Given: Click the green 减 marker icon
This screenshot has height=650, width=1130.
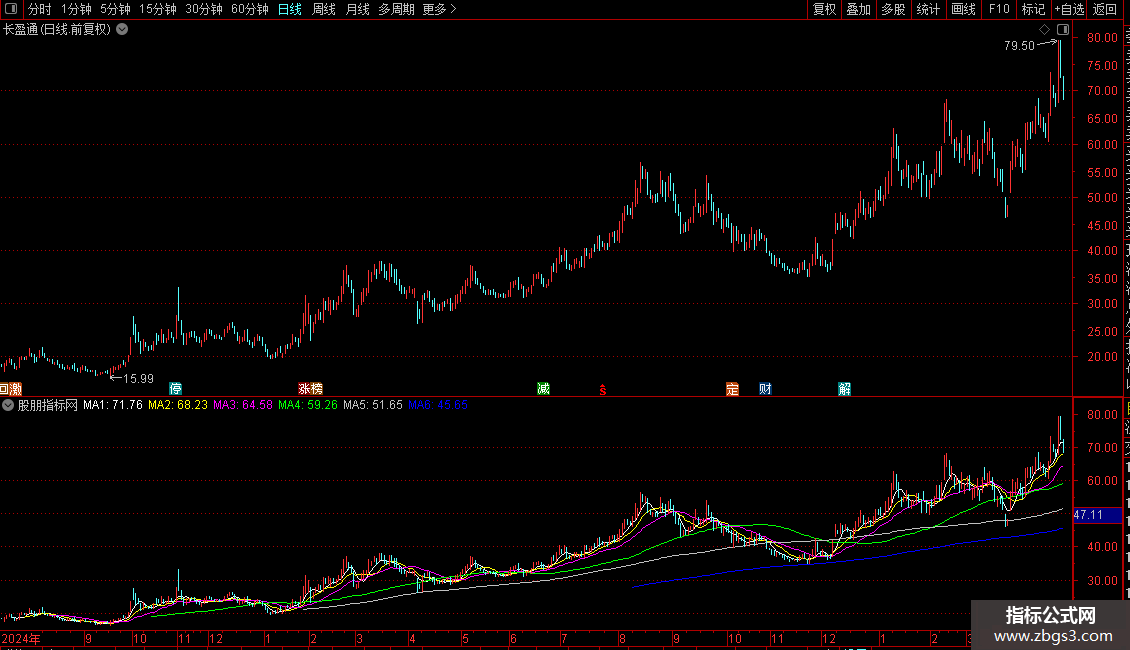Looking at the screenshot, I should (x=543, y=389).
